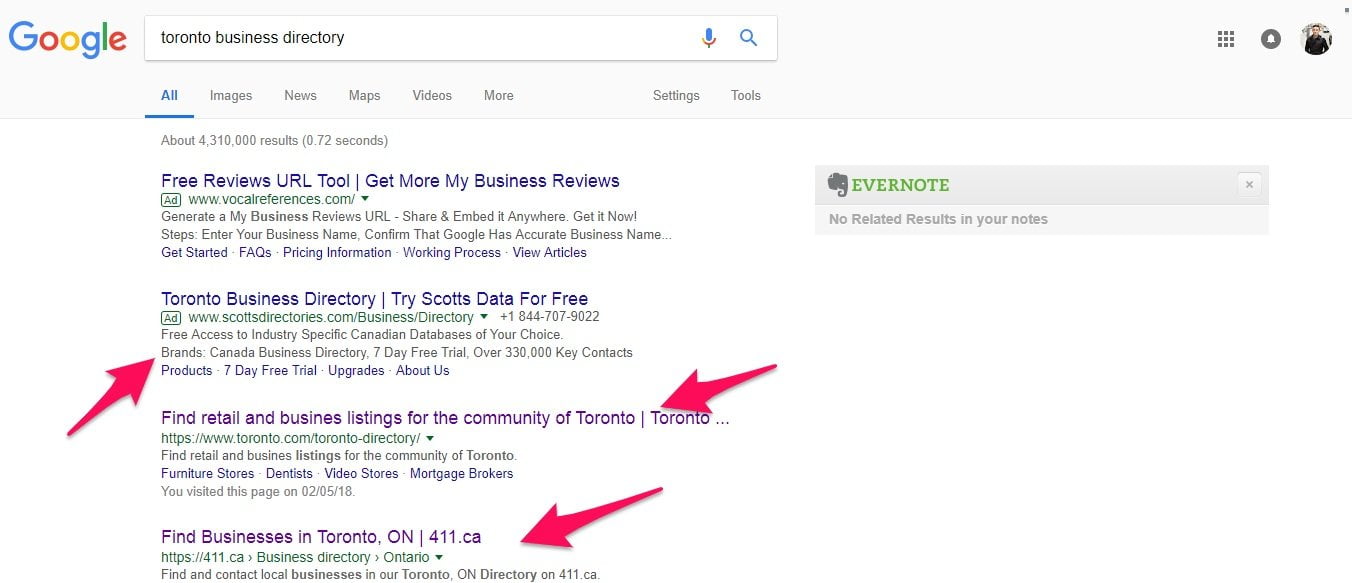The image size is (1352, 583).
Task: Click the Evernote elephant logo
Action: click(838, 185)
